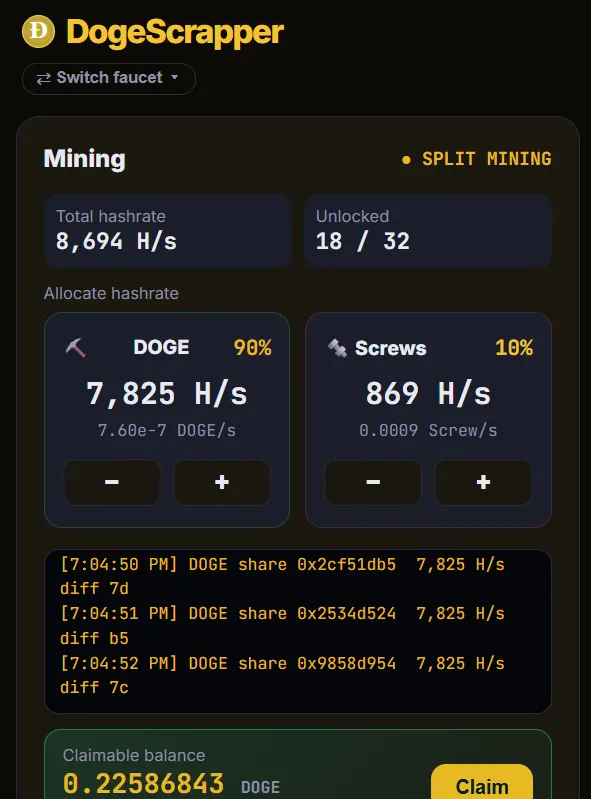Click the screw icon on Screws card
The width and height of the screenshot is (591, 799).
(x=337, y=348)
